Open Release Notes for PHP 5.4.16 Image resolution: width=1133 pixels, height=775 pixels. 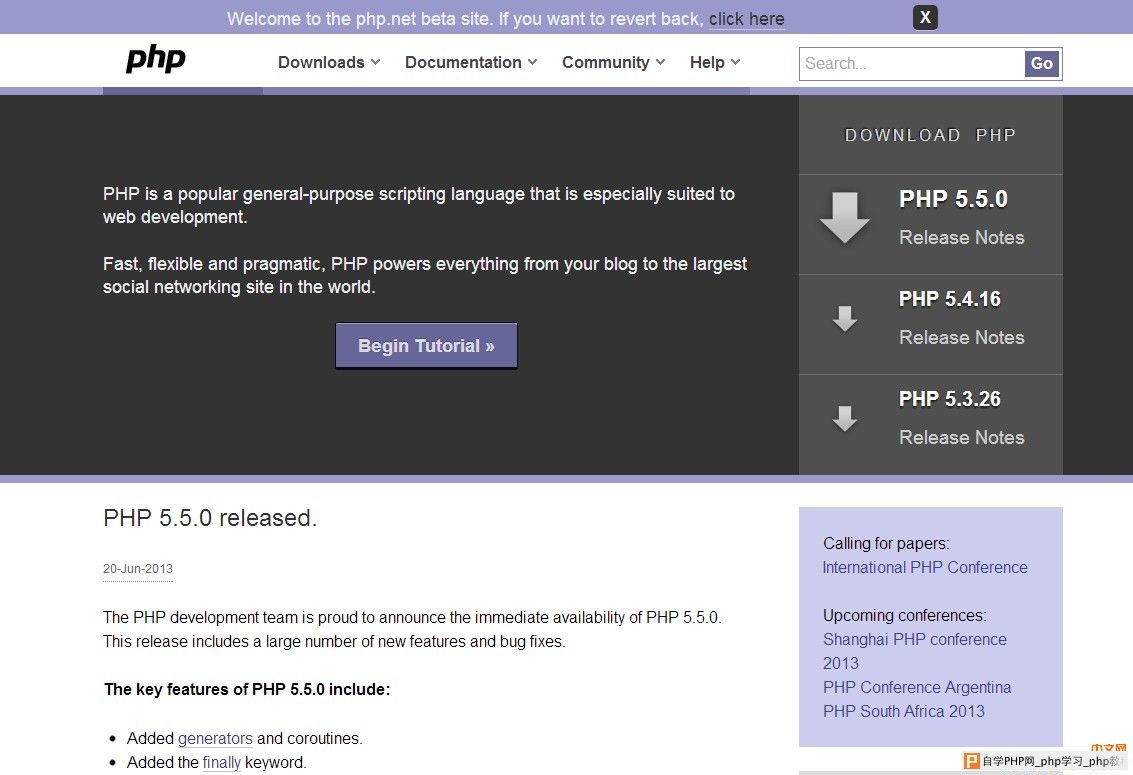962,337
